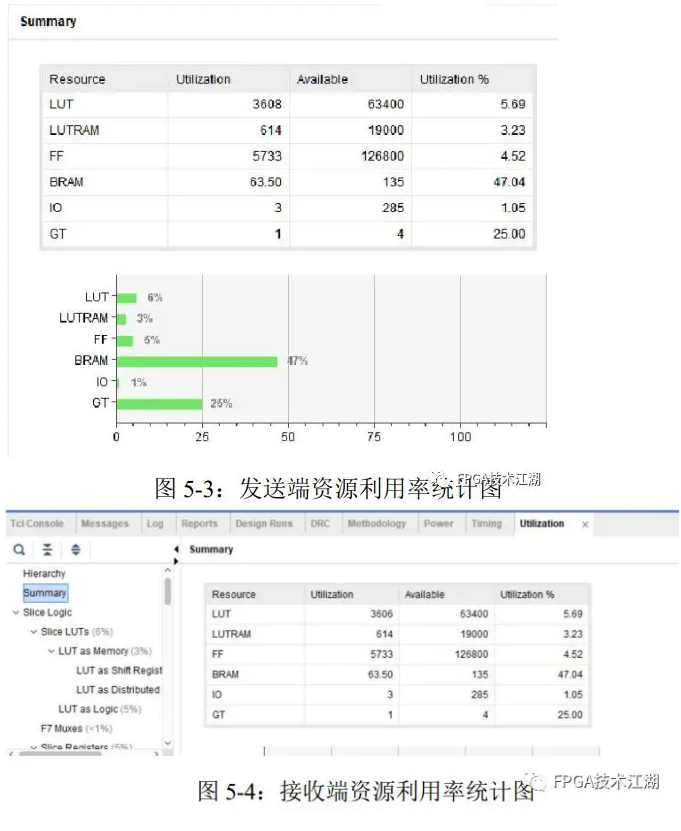Collapse the Slice LUTs node

pyautogui.click(x=33, y=632)
